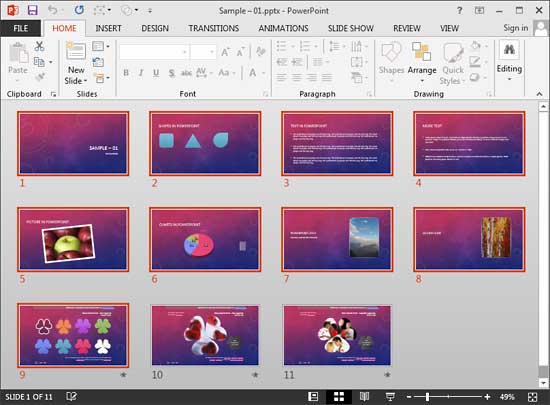
Task: Click the Save icon in quick access toolbar
Action: click(x=32, y=10)
